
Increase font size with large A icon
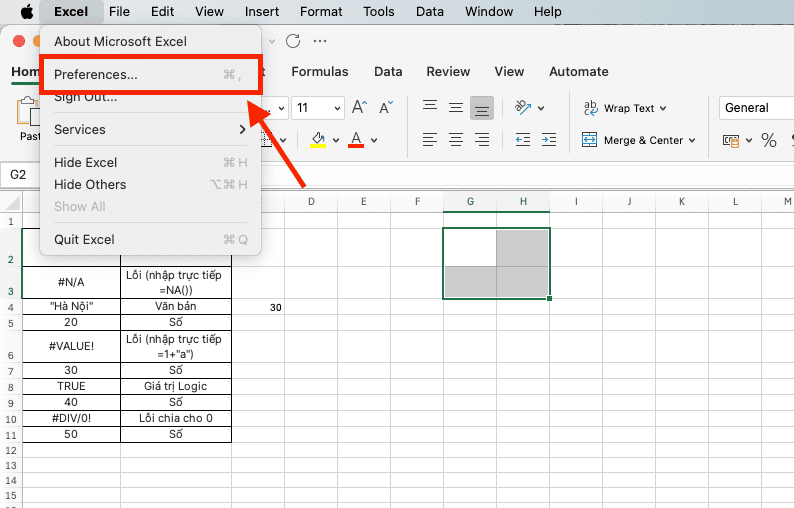pos(360,107)
